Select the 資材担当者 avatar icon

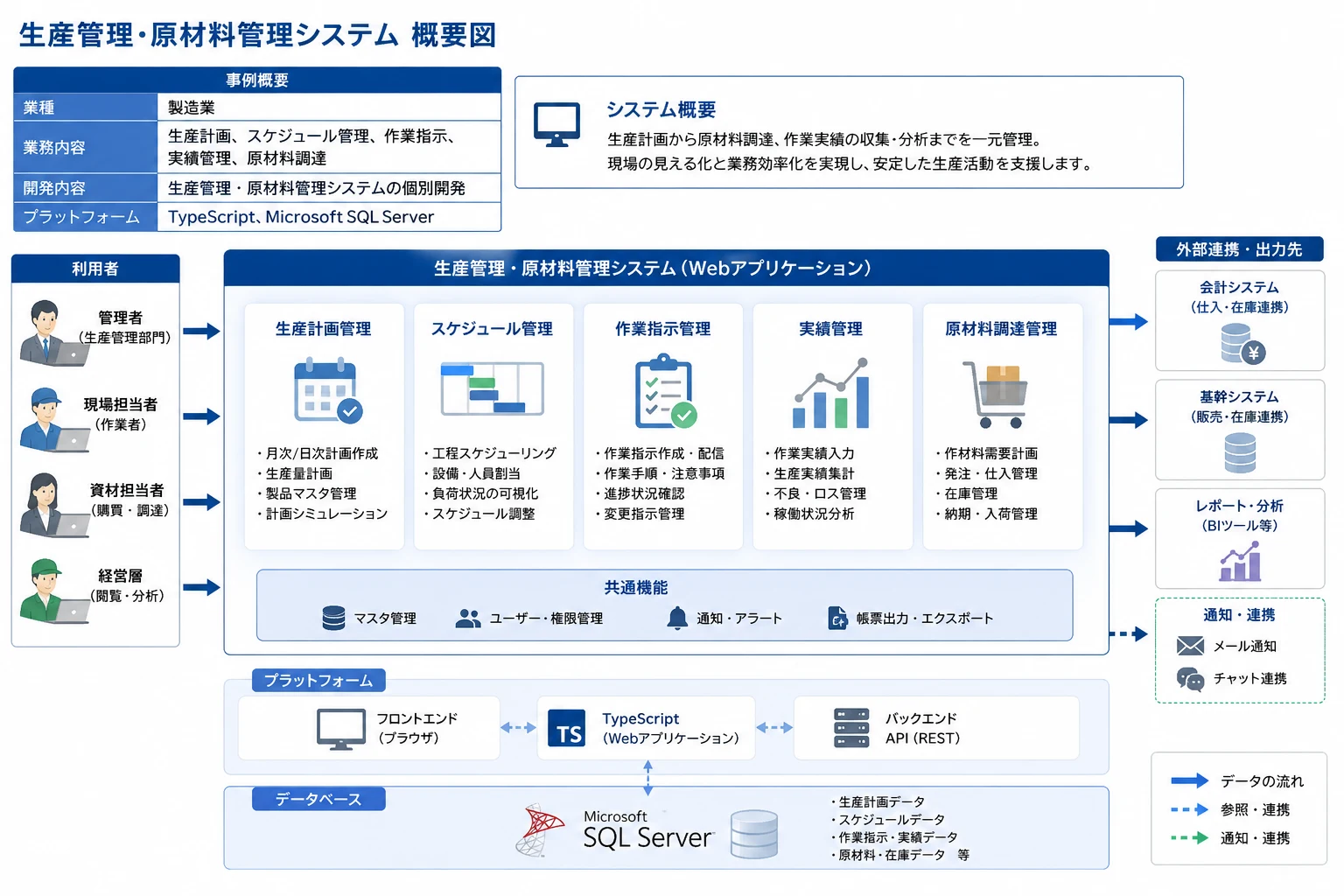coord(52,505)
